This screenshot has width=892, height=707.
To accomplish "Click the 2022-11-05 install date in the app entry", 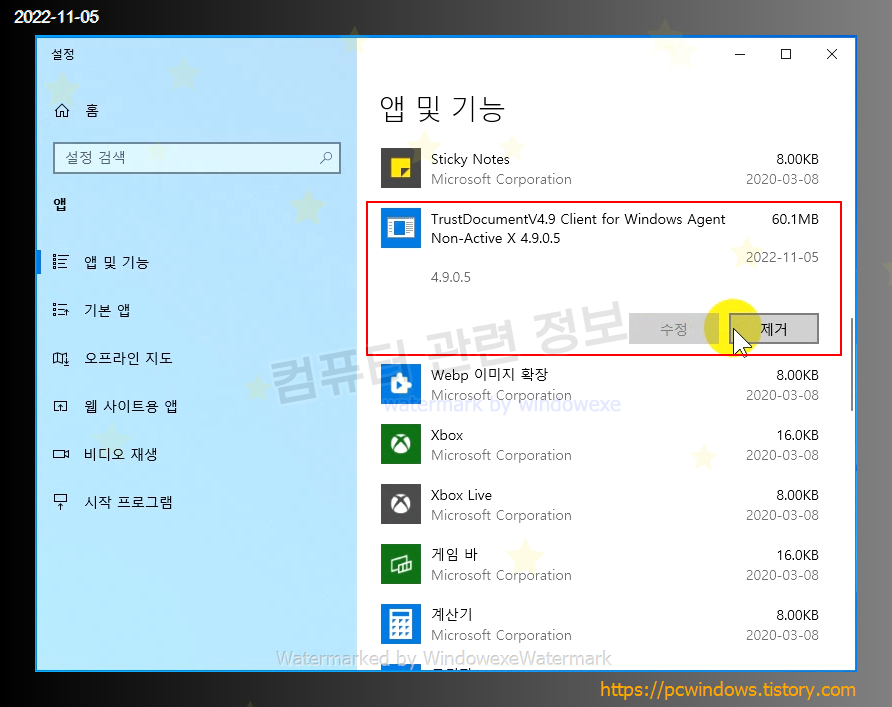I will (782, 257).
